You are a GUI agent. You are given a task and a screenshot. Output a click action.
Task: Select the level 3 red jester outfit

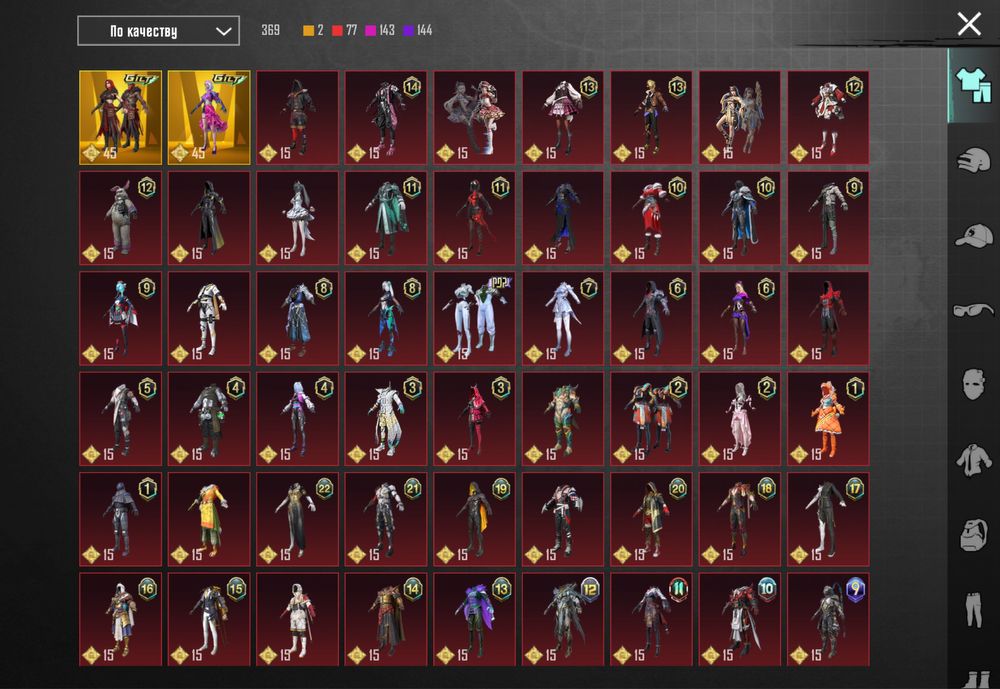[x=474, y=419]
